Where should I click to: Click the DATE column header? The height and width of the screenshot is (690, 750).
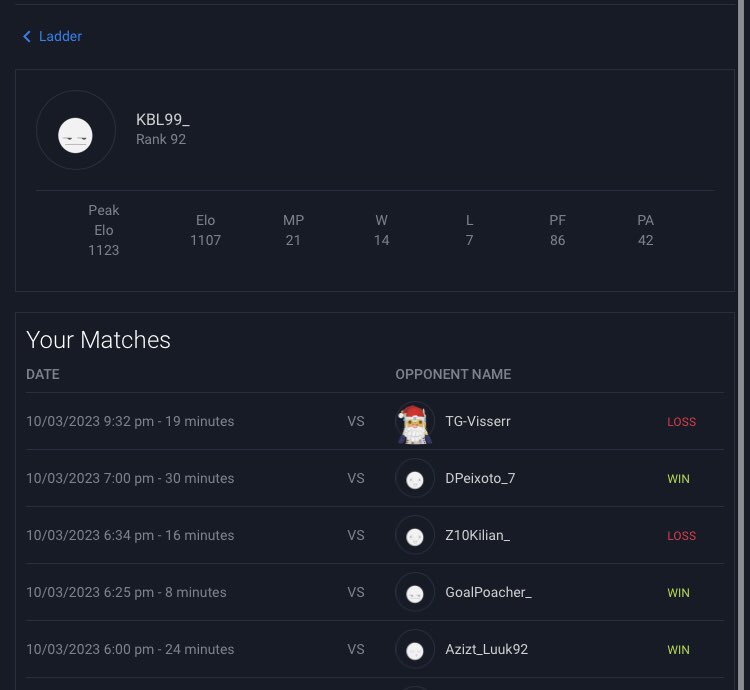coord(43,374)
